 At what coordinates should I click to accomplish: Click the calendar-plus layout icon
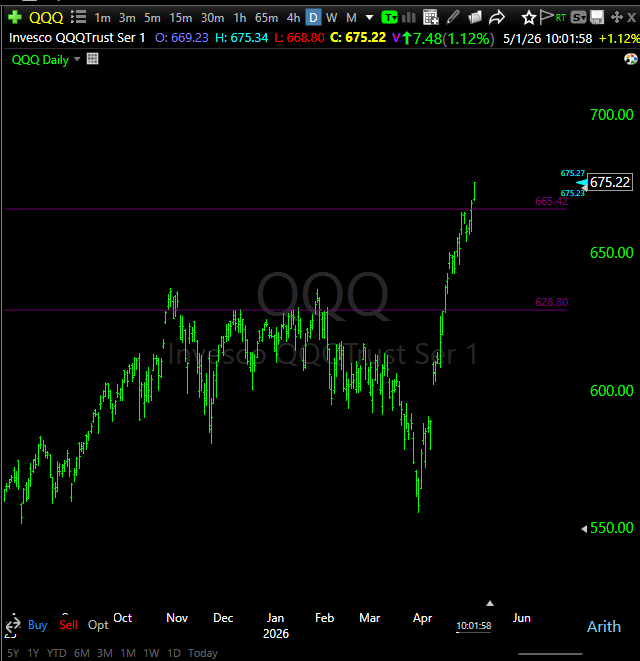point(430,17)
